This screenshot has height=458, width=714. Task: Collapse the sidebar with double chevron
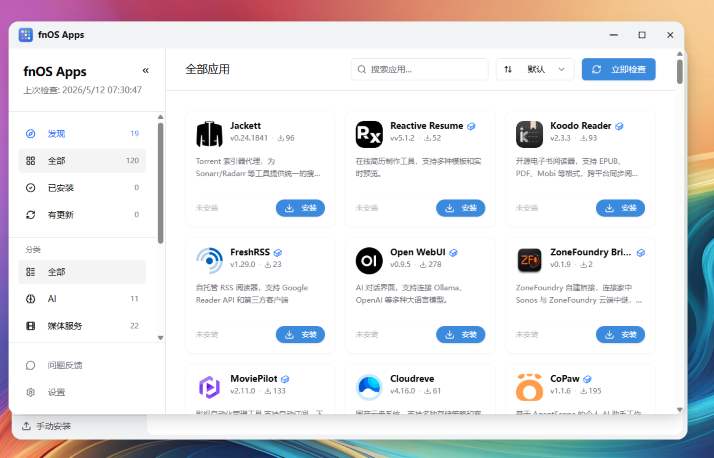click(x=146, y=70)
